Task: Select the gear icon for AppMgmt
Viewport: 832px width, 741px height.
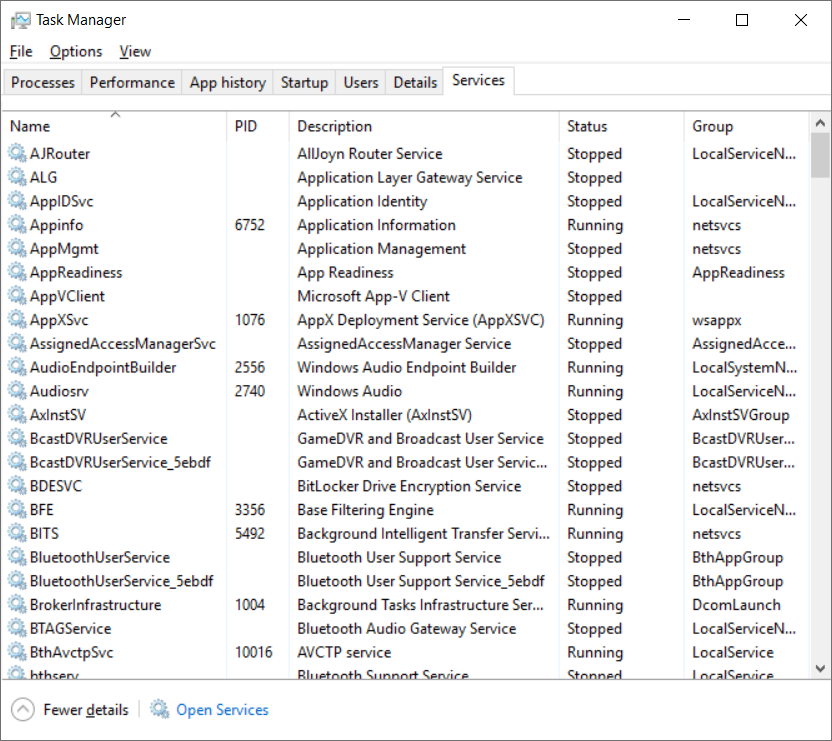Action: point(17,248)
